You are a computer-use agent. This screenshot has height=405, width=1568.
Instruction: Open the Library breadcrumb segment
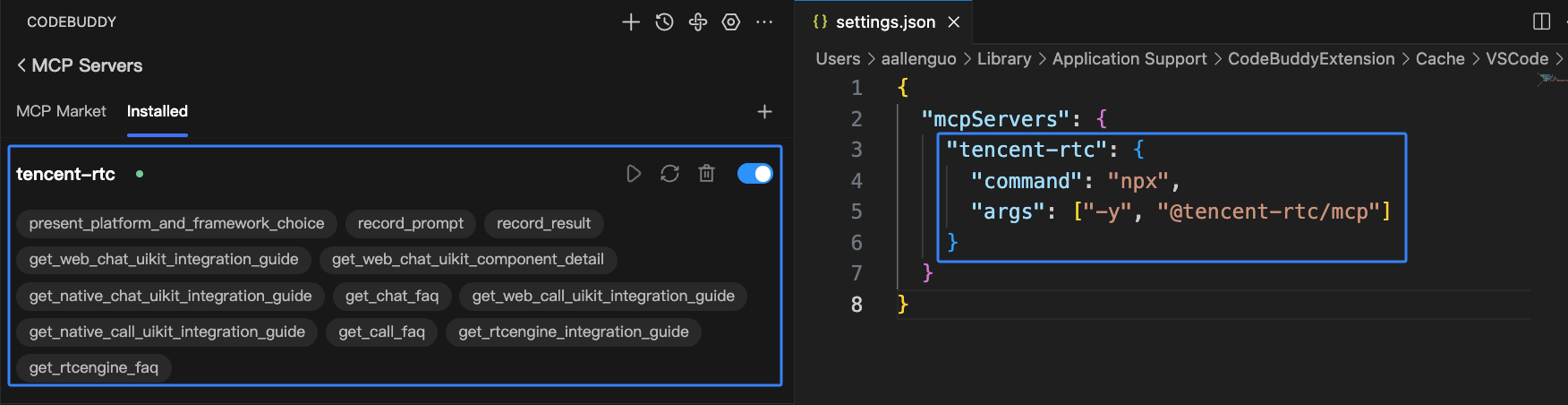tap(1004, 59)
